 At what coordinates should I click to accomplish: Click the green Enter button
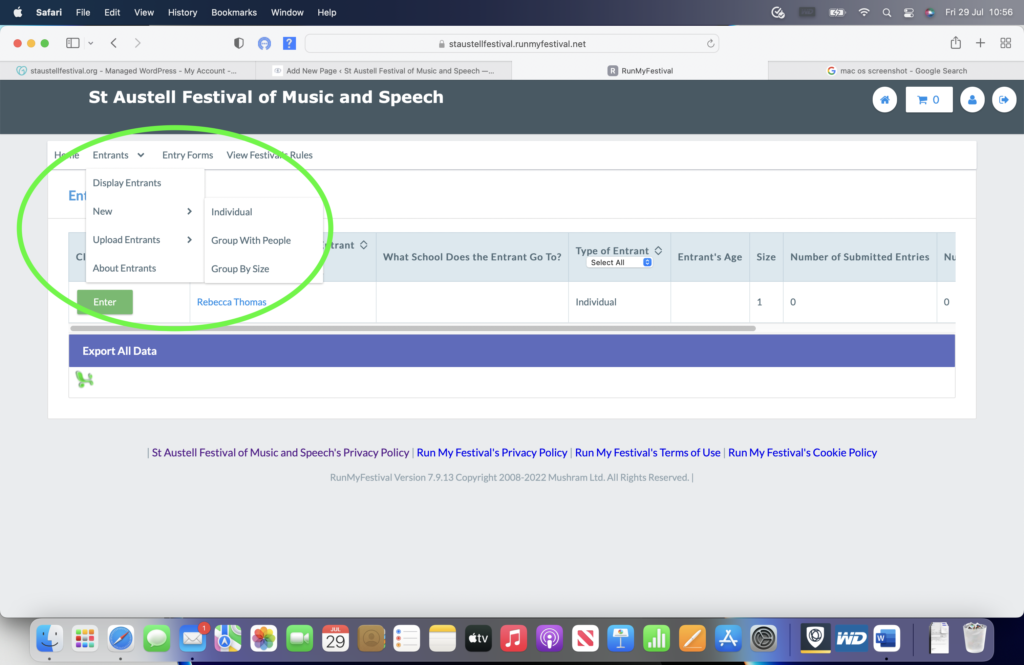click(x=104, y=302)
